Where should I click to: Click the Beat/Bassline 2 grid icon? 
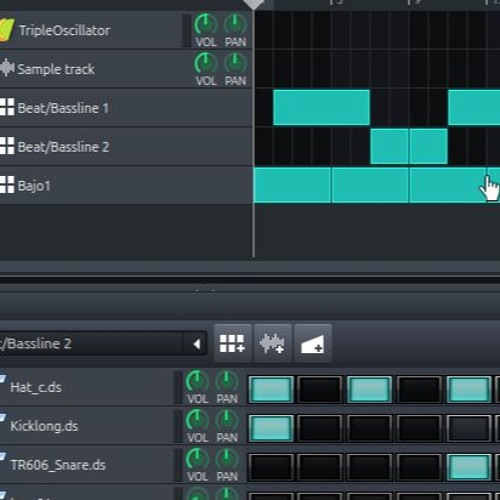point(7,146)
